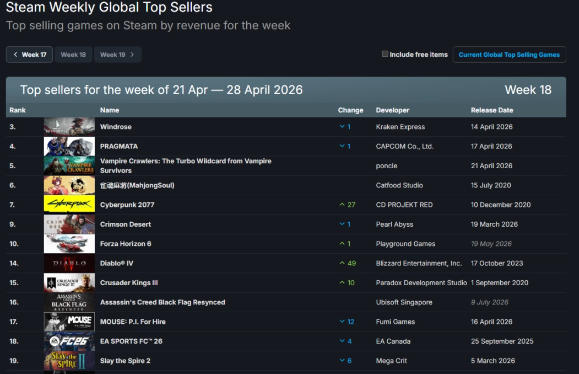Click developer Paradox Development Studio

[x=421, y=282]
